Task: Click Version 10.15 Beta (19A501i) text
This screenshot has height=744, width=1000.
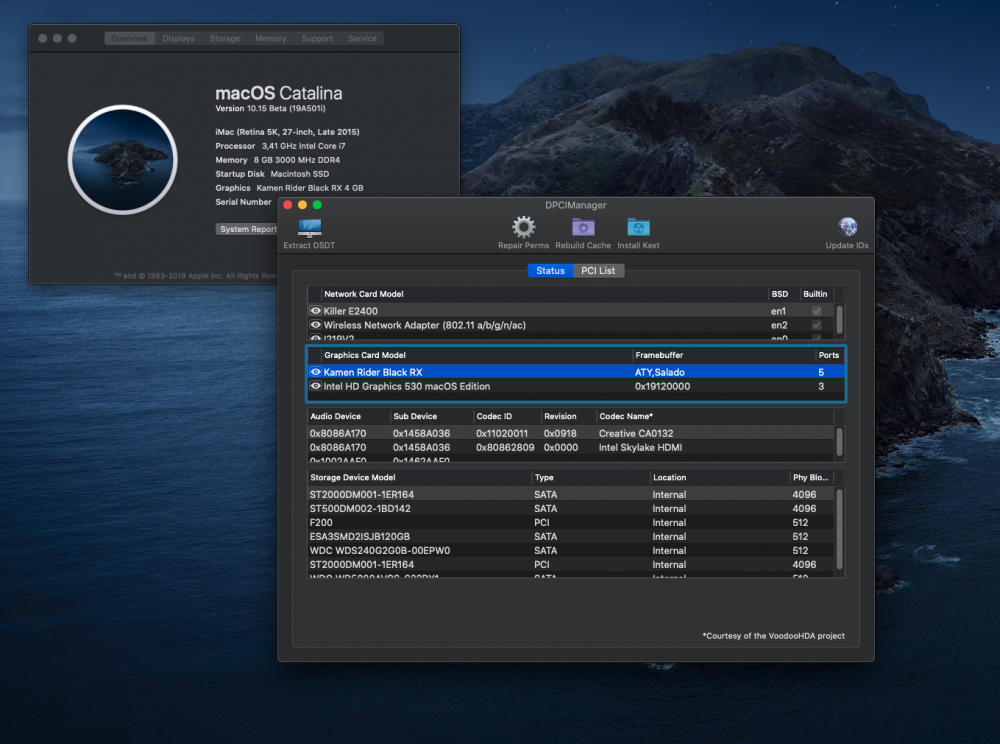Action: coord(270,108)
